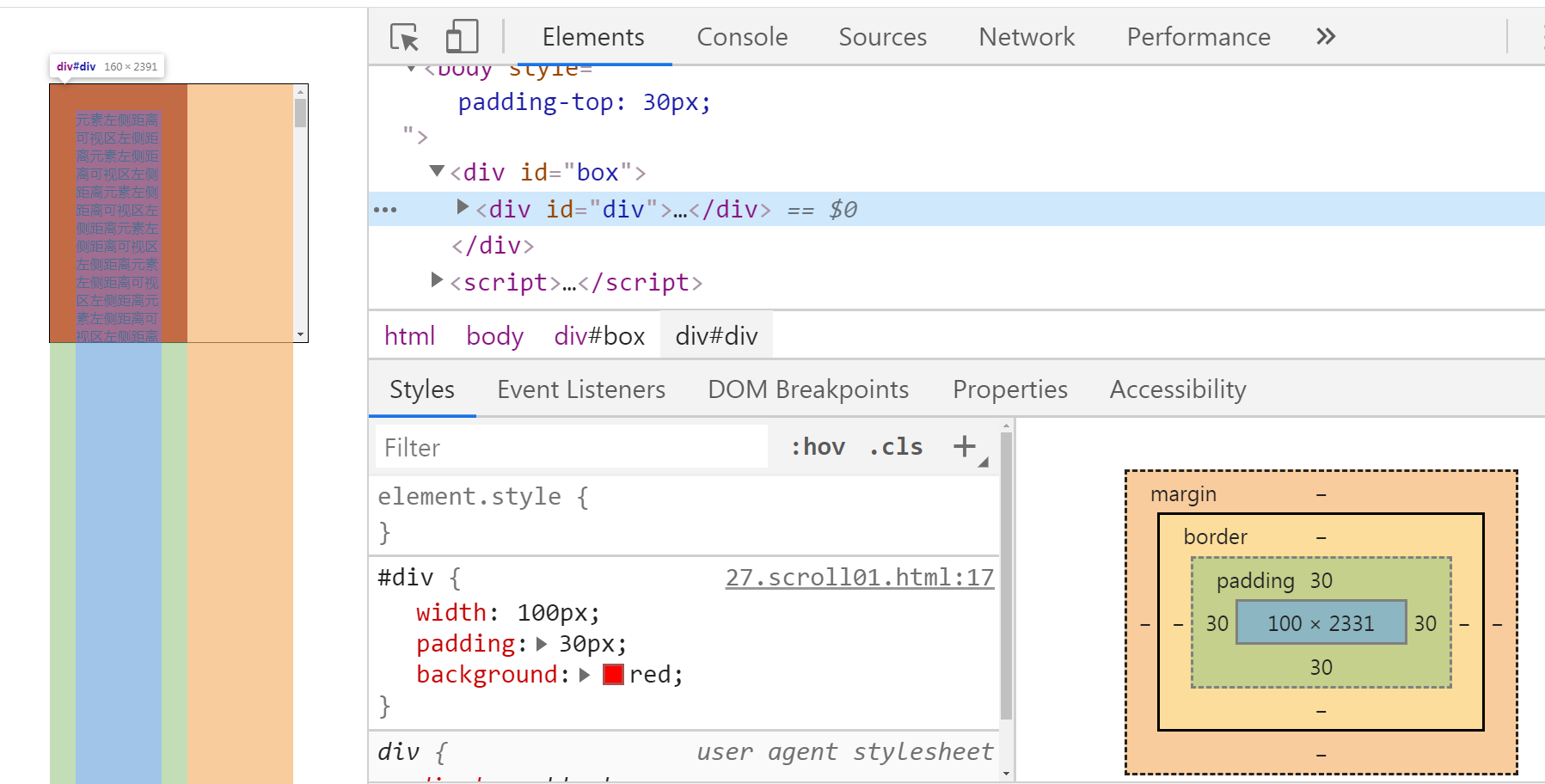
Task: Click the red property value text
Action: (x=649, y=675)
